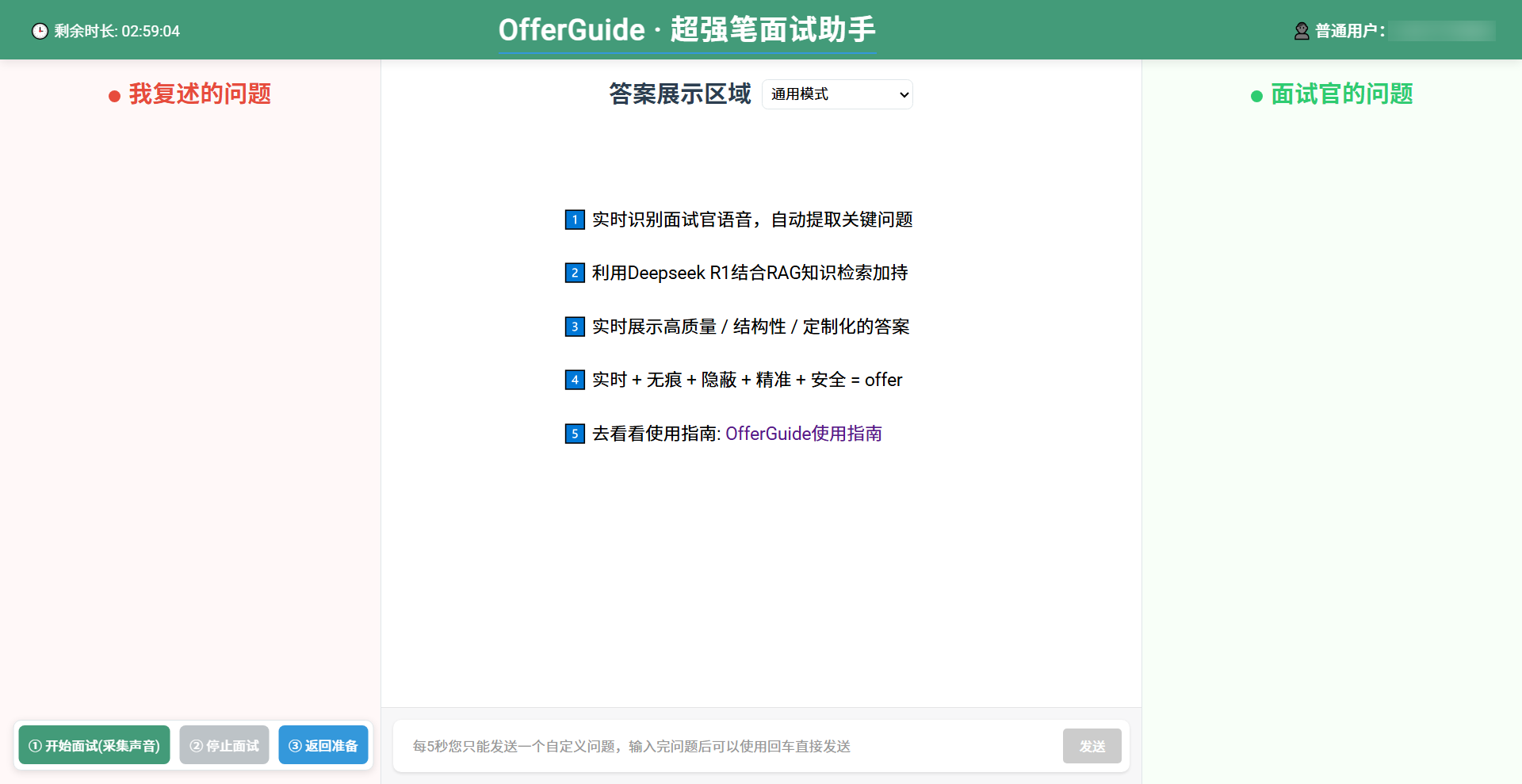Viewport: 1522px width, 784px height.
Task: Click the blue number 4 badge
Action: pyautogui.click(x=575, y=380)
